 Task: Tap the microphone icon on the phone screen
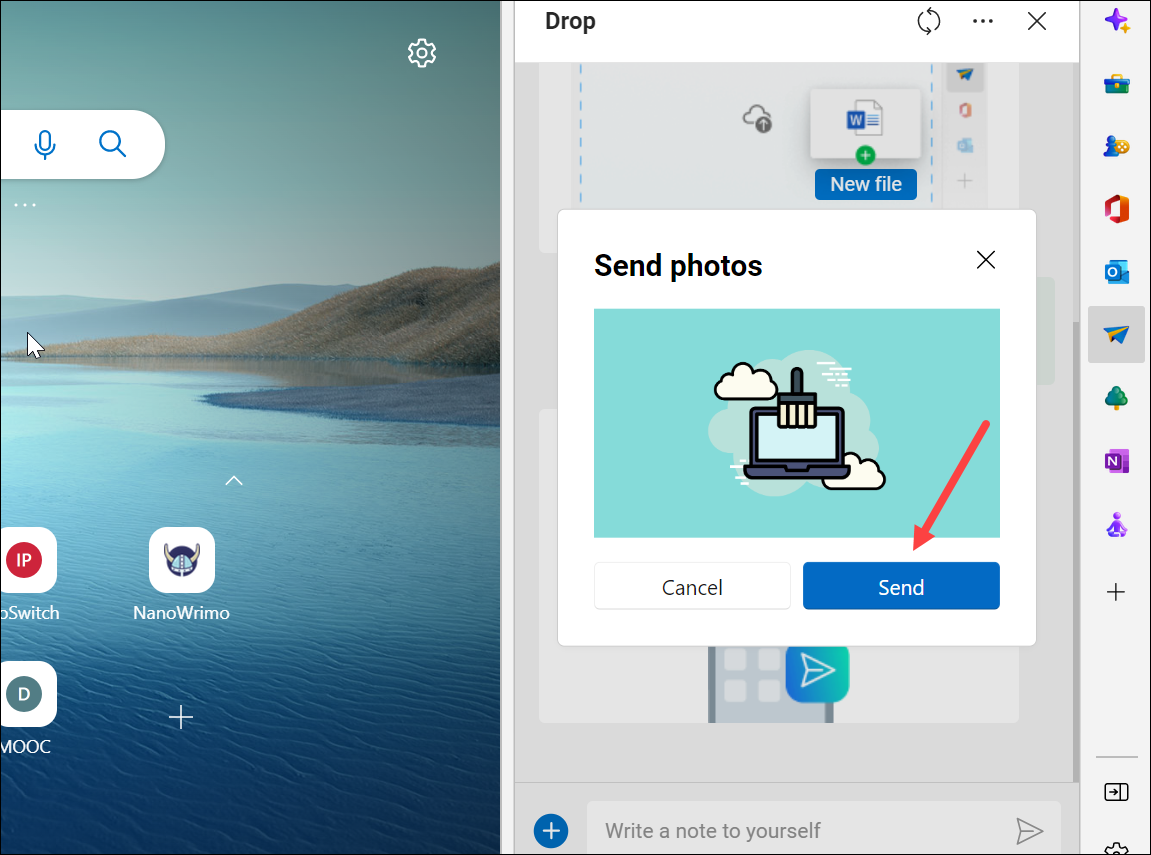click(x=45, y=144)
